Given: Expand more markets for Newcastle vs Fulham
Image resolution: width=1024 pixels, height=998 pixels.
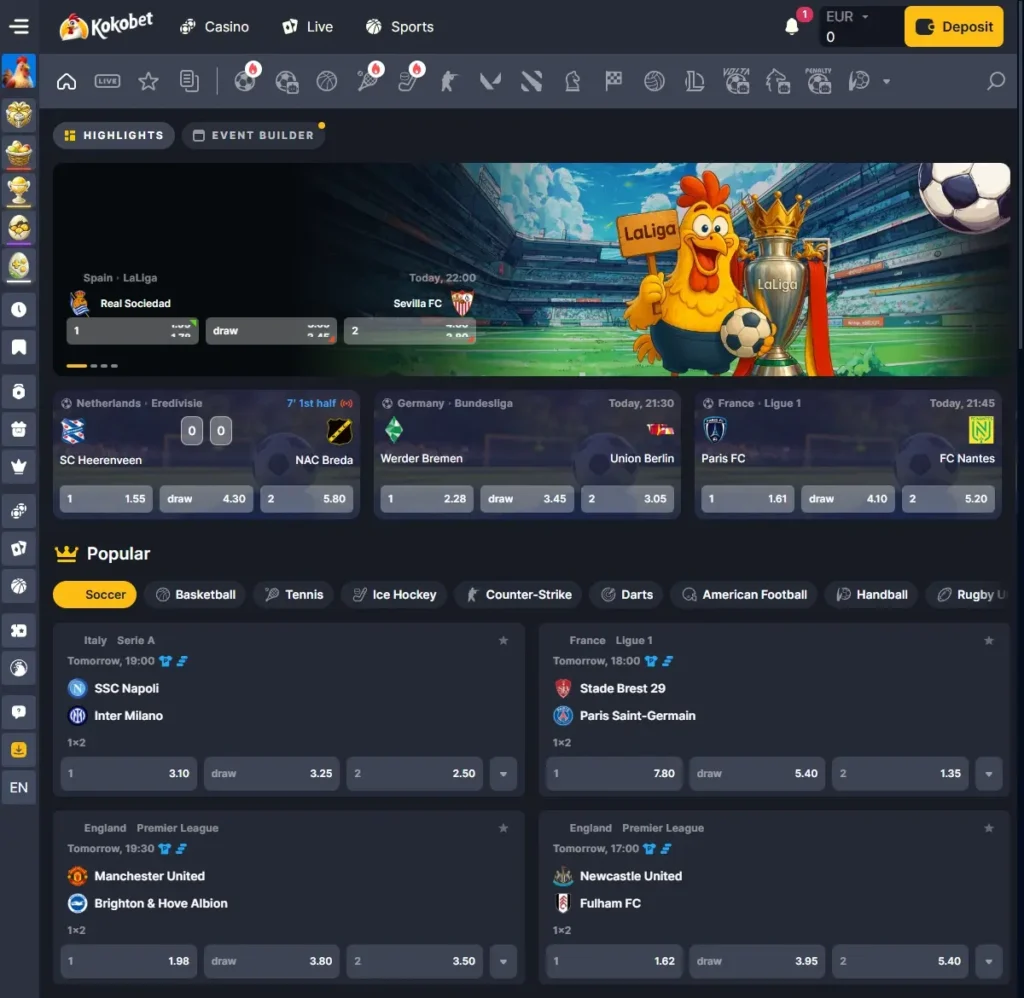Looking at the screenshot, I should coord(989,961).
